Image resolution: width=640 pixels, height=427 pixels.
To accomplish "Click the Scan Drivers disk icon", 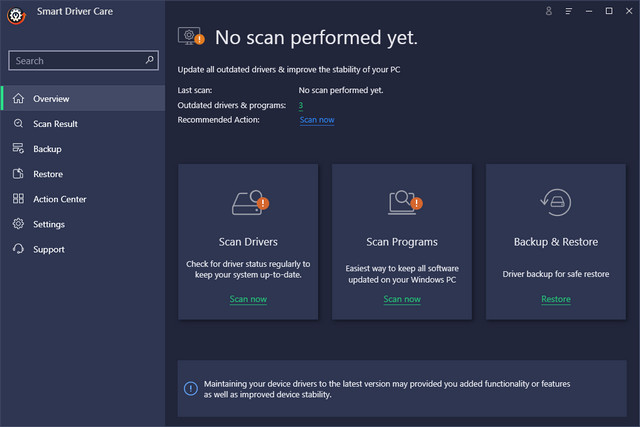I will point(248,203).
